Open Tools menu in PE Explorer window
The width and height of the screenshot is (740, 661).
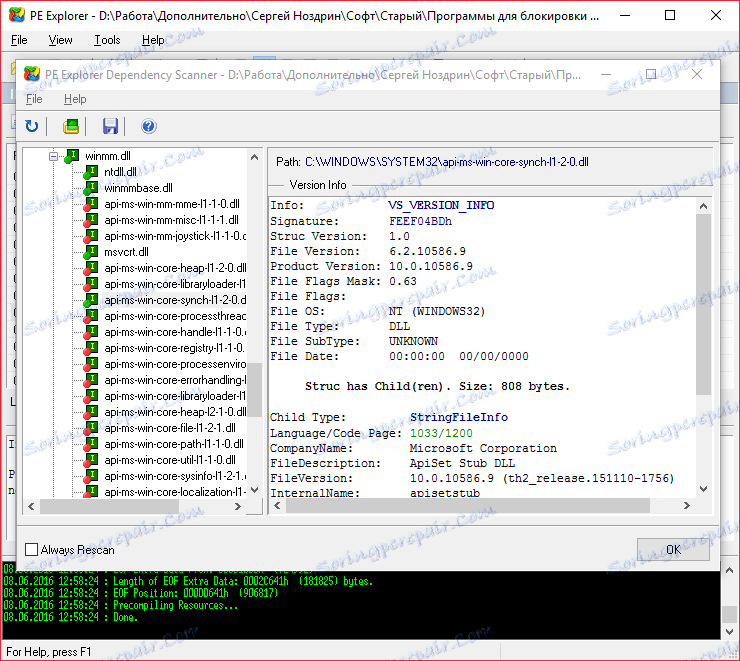[107, 40]
